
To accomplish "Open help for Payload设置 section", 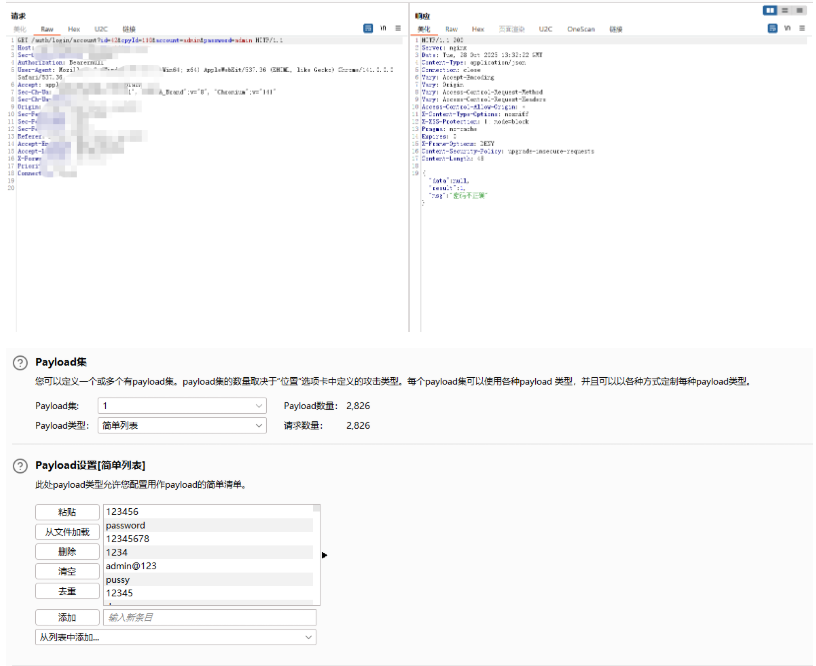I will click(20, 466).
